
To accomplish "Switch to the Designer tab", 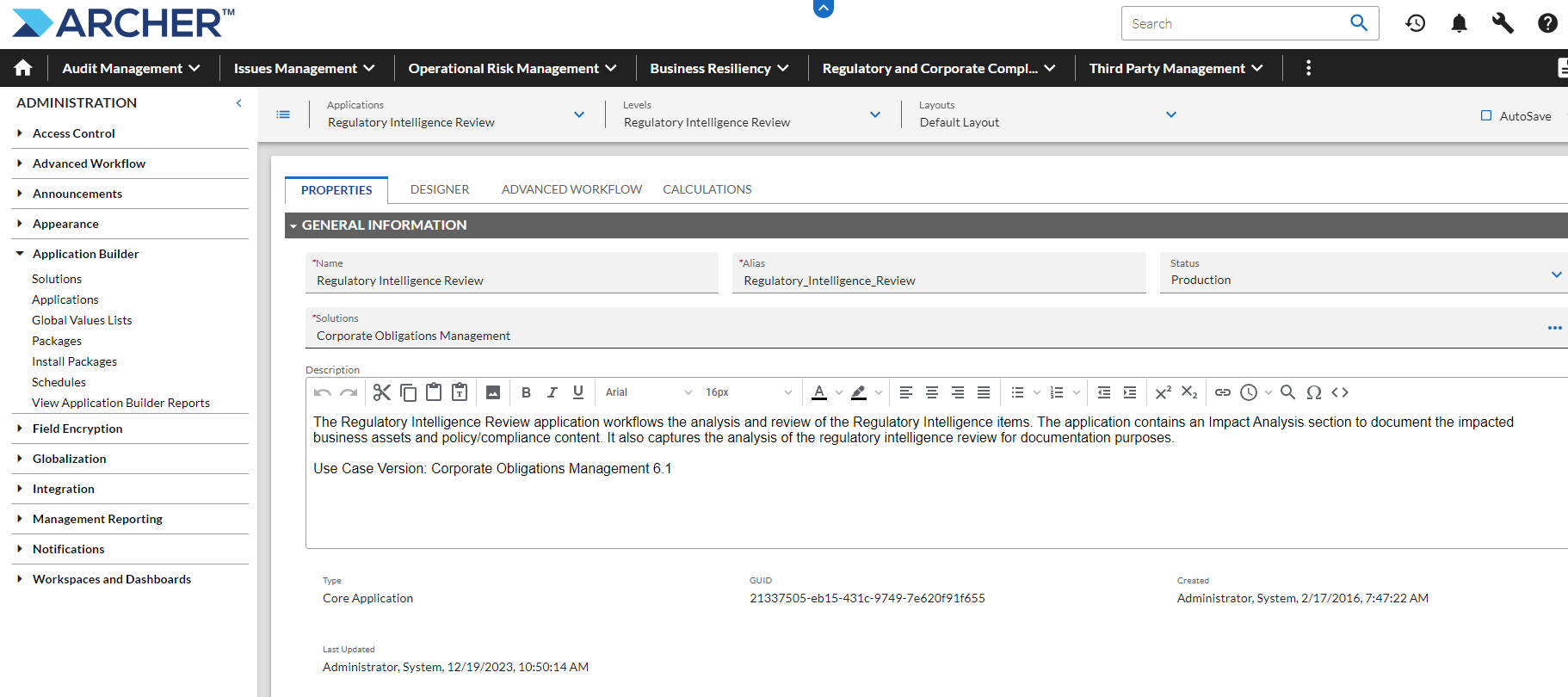I will (x=440, y=189).
